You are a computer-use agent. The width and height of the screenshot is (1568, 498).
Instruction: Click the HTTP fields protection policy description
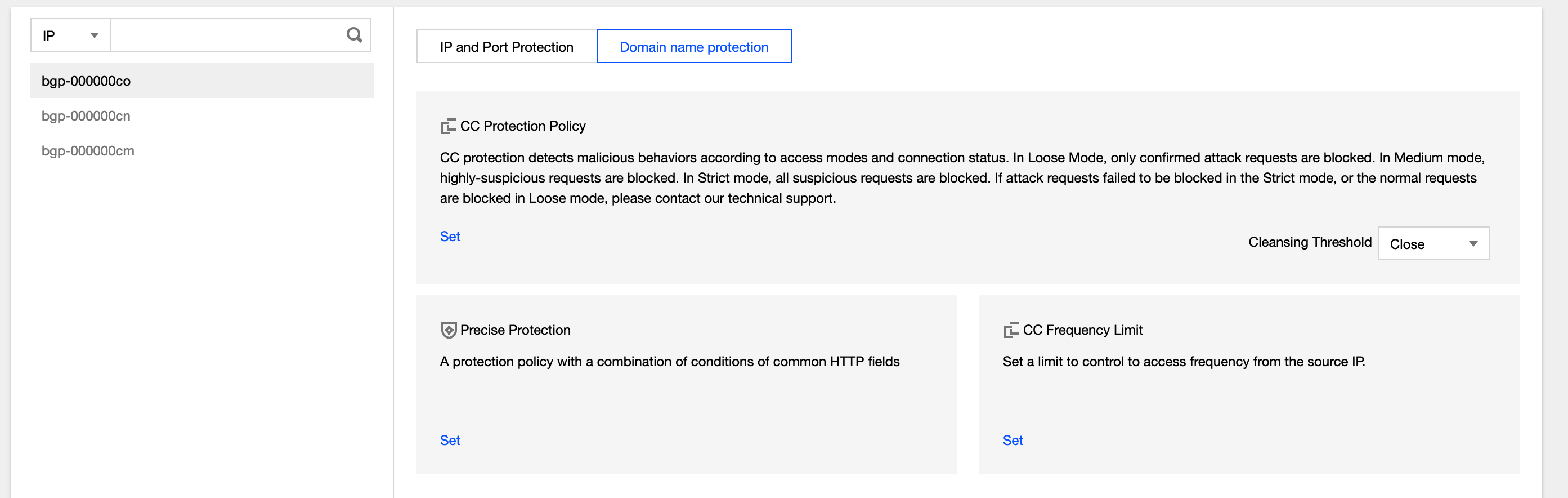670,362
